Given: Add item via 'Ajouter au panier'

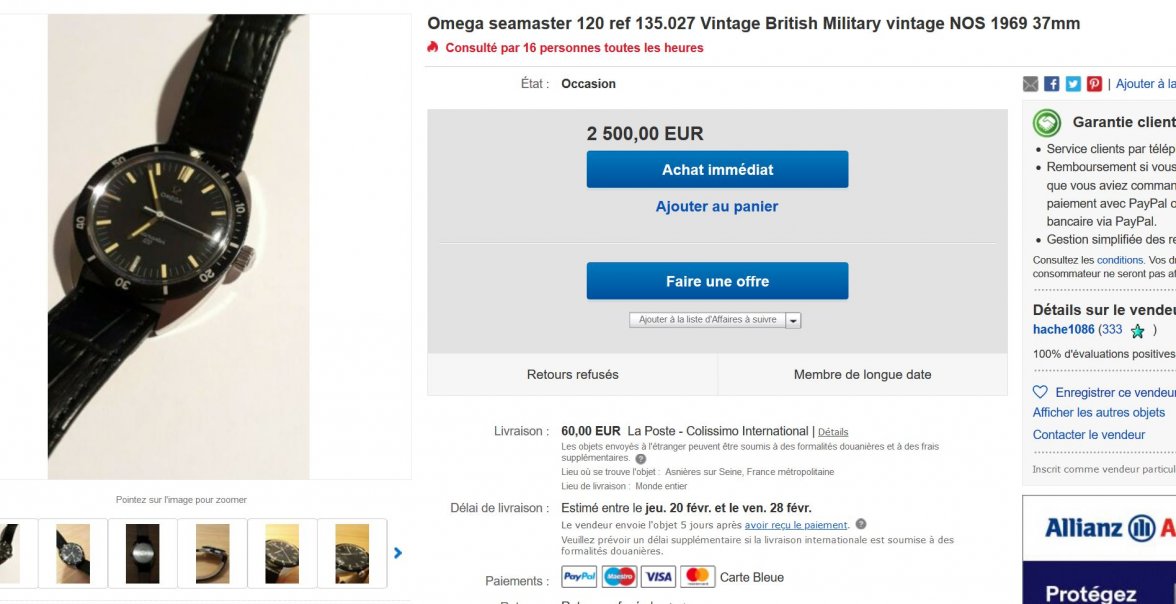Looking at the screenshot, I should (717, 207).
